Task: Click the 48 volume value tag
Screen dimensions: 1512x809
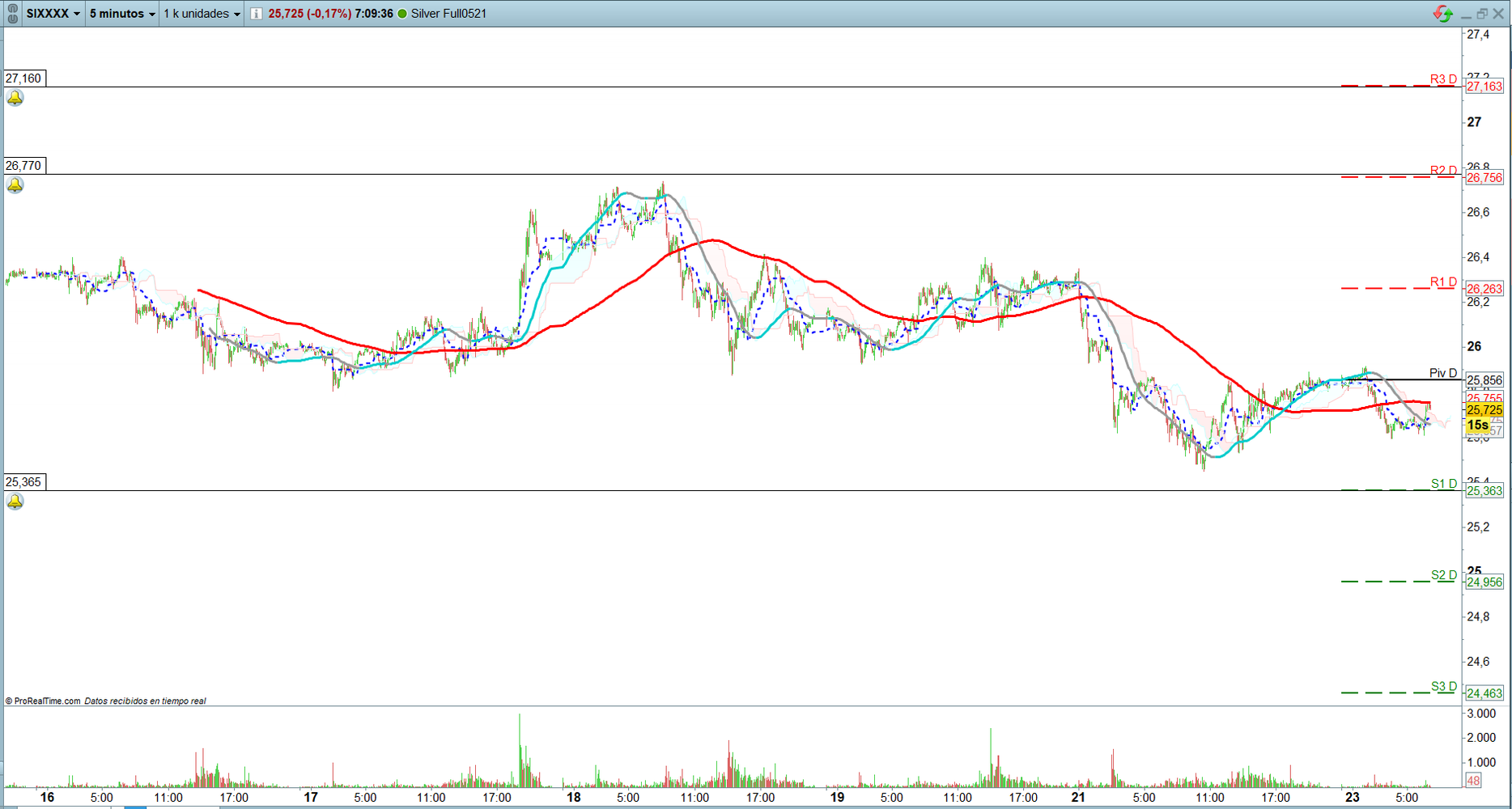Action: 1473,781
